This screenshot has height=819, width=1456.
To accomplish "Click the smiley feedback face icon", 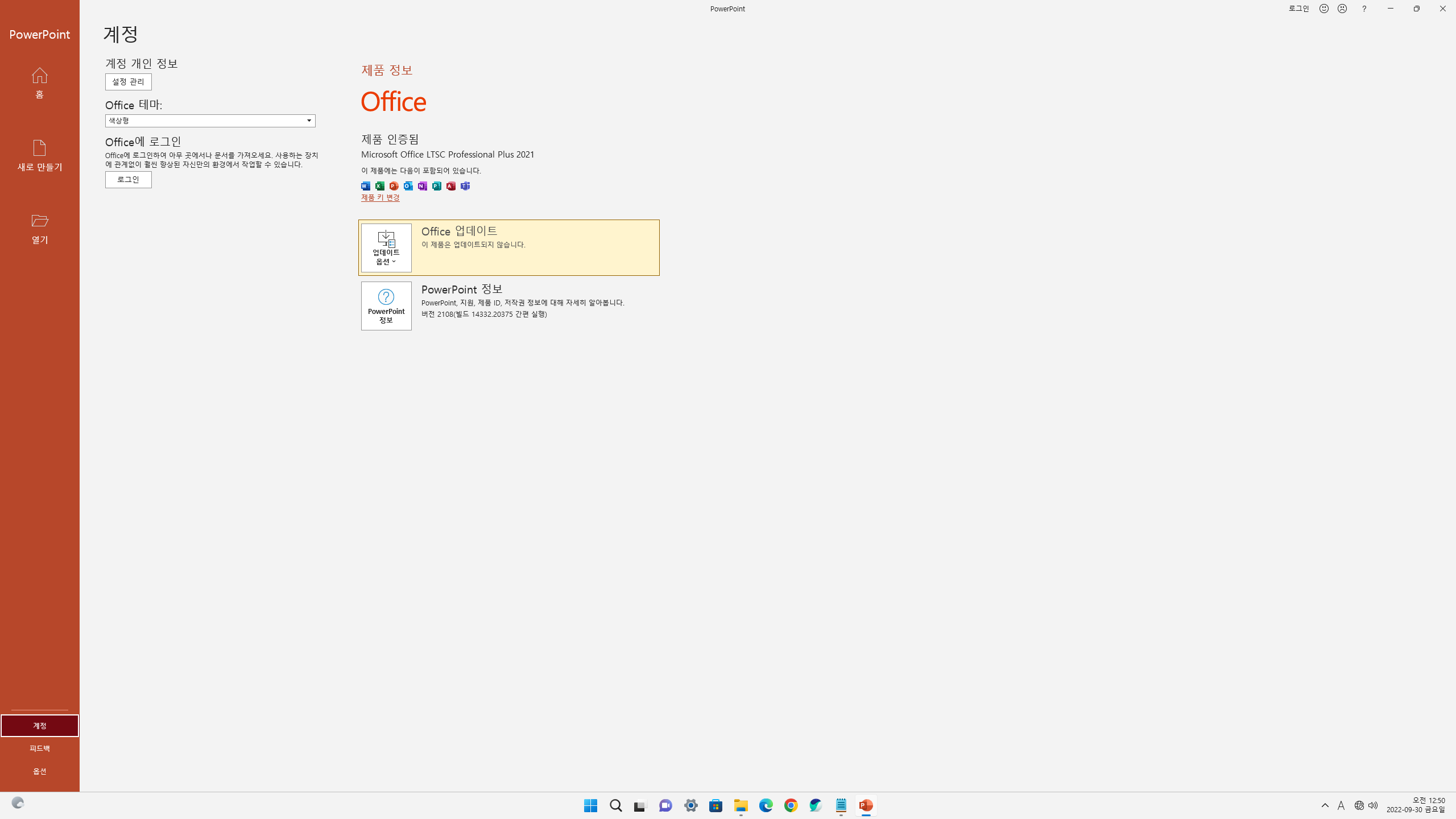I will [1324, 9].
